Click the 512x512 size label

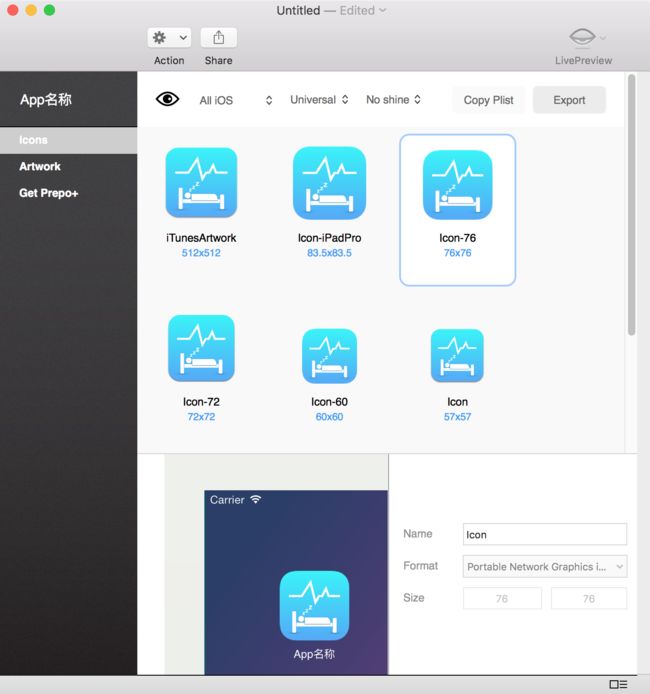click(201, 253)
